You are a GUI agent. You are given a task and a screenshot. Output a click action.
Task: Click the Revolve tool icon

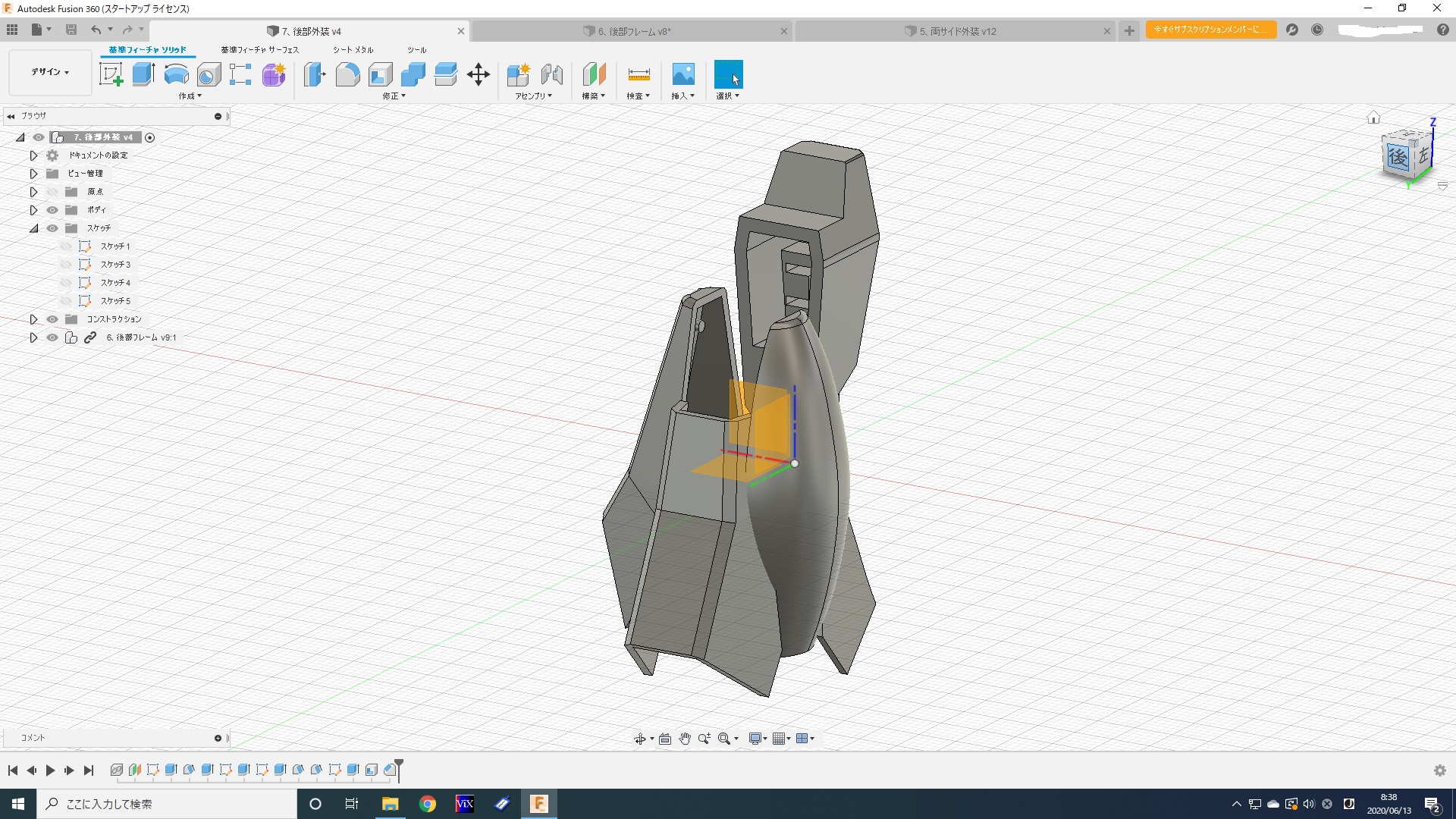pos(176,74)
